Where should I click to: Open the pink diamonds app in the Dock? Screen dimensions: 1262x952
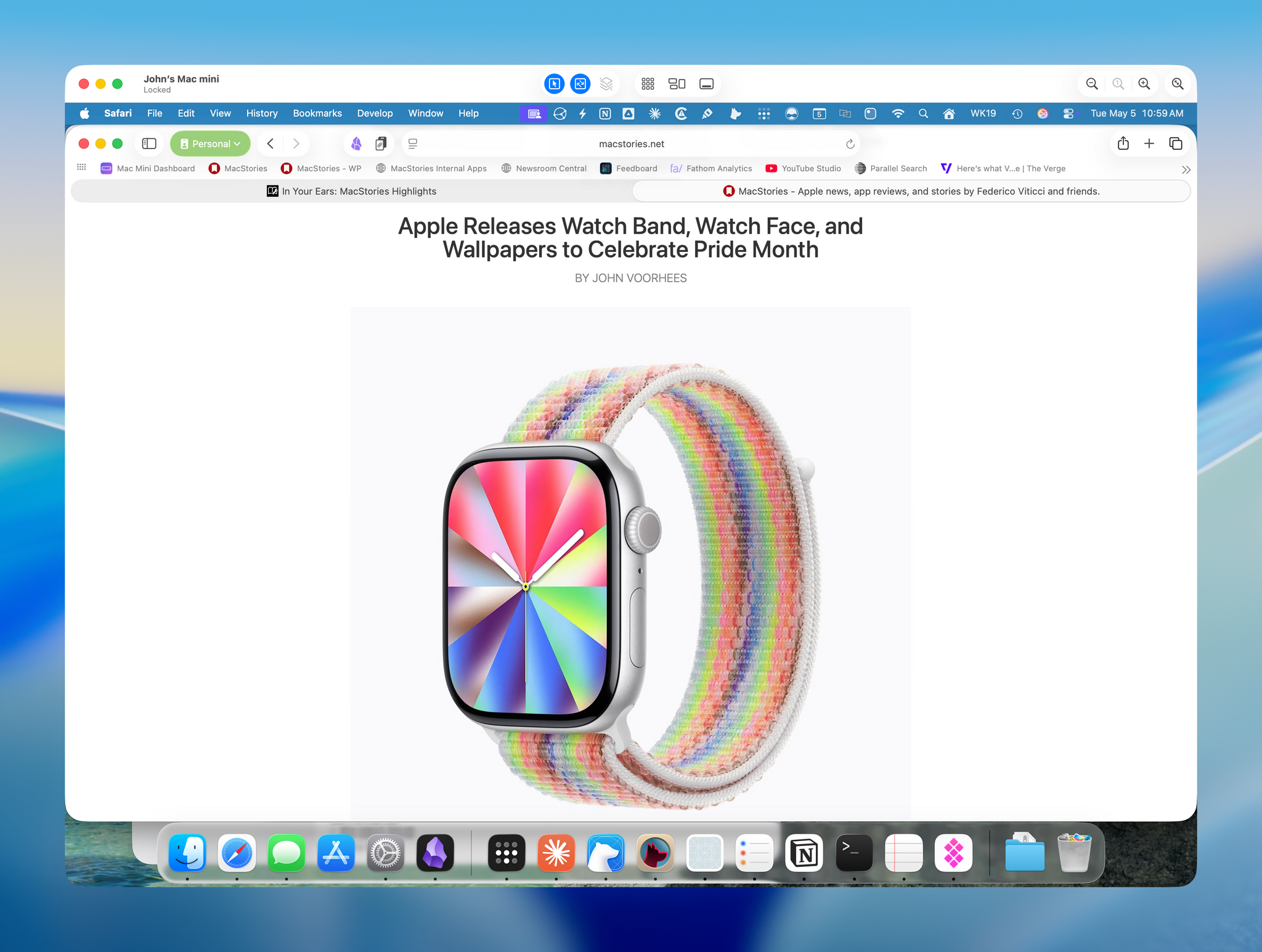(x=953, y=853)
